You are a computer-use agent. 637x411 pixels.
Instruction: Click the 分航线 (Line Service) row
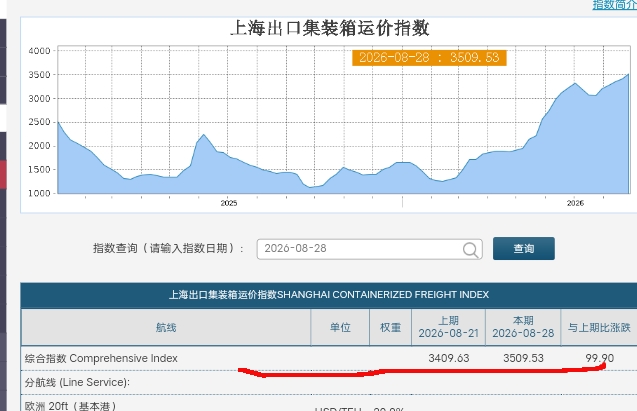(x=329, y=383)
